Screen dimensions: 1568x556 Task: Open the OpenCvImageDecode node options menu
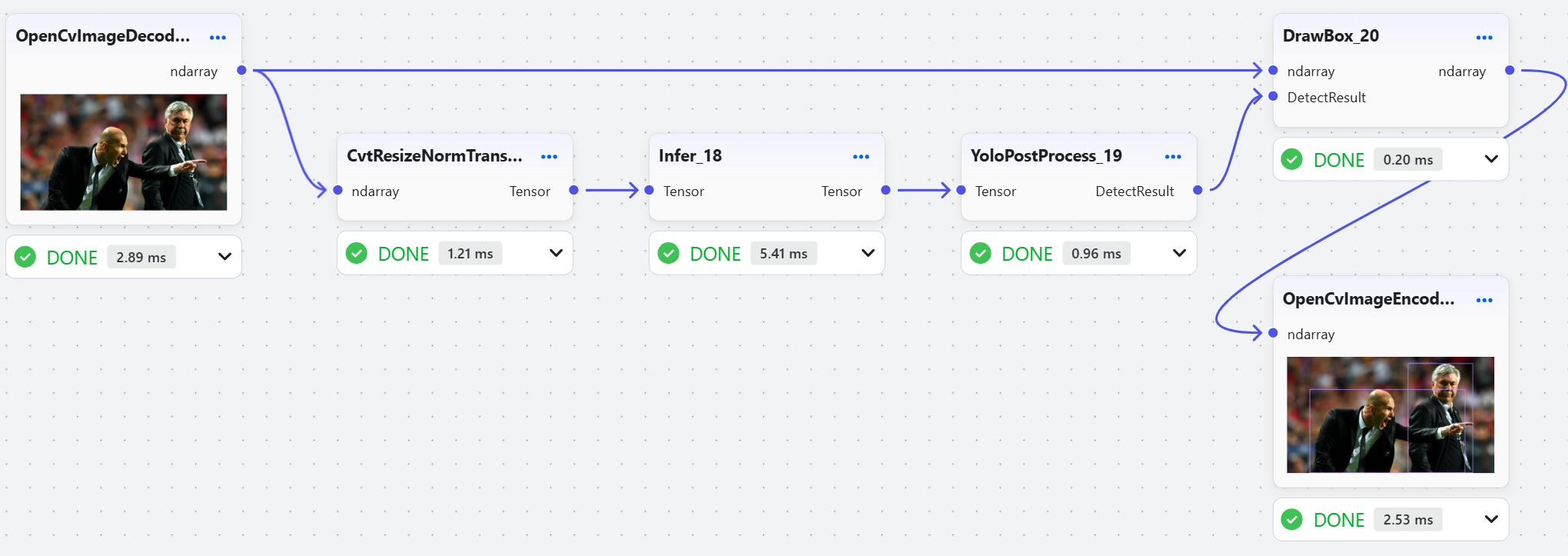[218, 38]
